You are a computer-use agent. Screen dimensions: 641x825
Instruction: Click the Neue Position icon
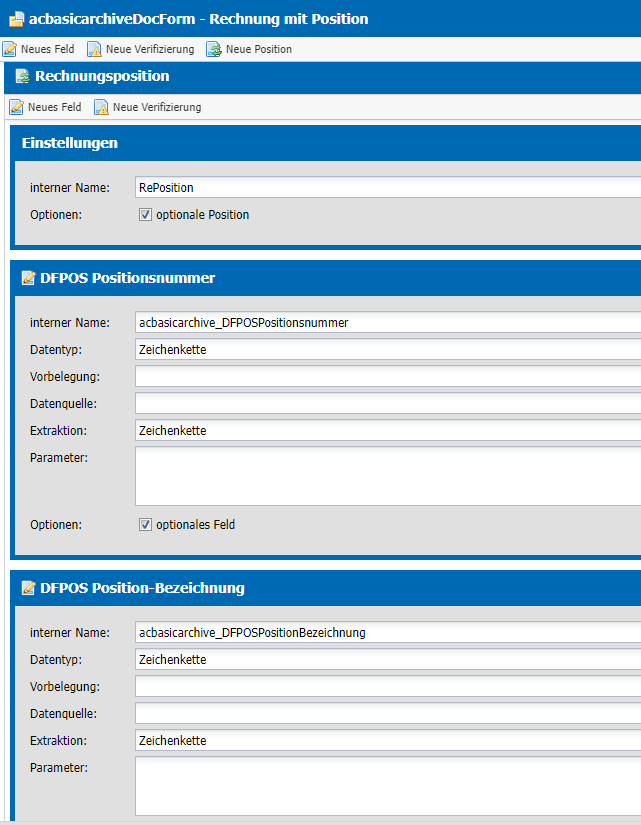pos(214,49)
